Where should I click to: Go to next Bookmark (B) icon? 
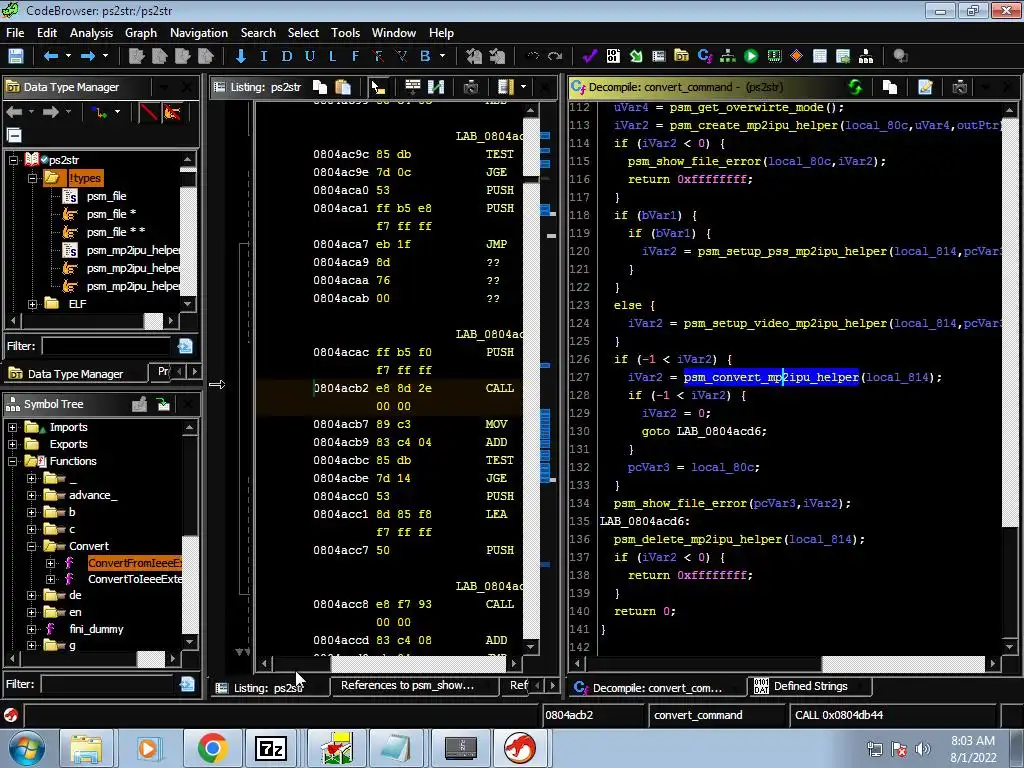click(425, 56)
